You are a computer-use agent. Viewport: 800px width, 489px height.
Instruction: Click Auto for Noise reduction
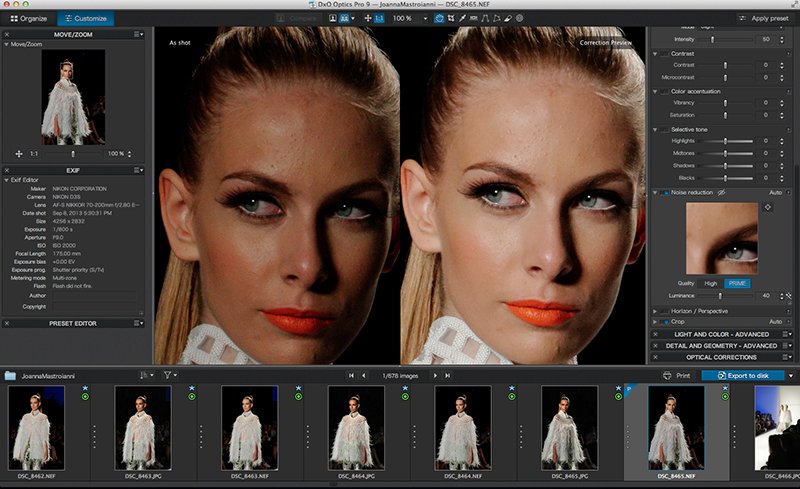click(776, 192)
